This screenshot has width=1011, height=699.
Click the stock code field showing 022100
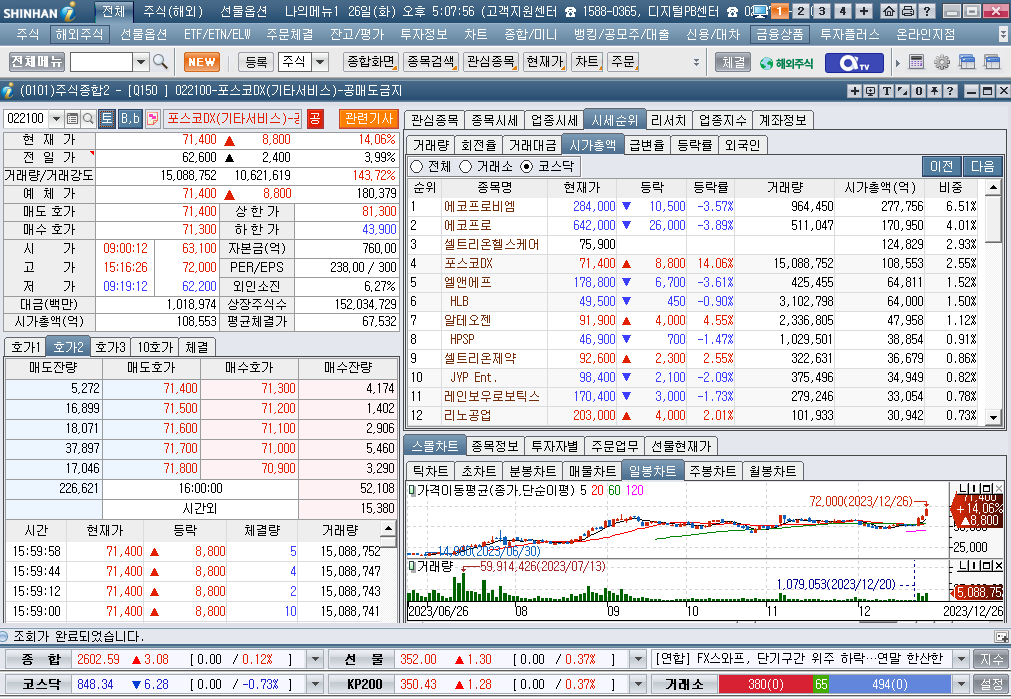[26, 119]
